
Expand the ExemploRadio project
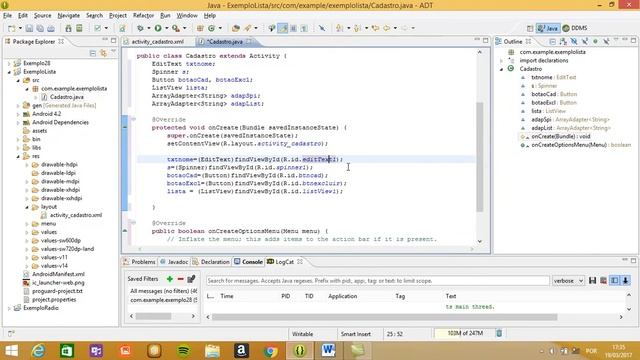9,308
